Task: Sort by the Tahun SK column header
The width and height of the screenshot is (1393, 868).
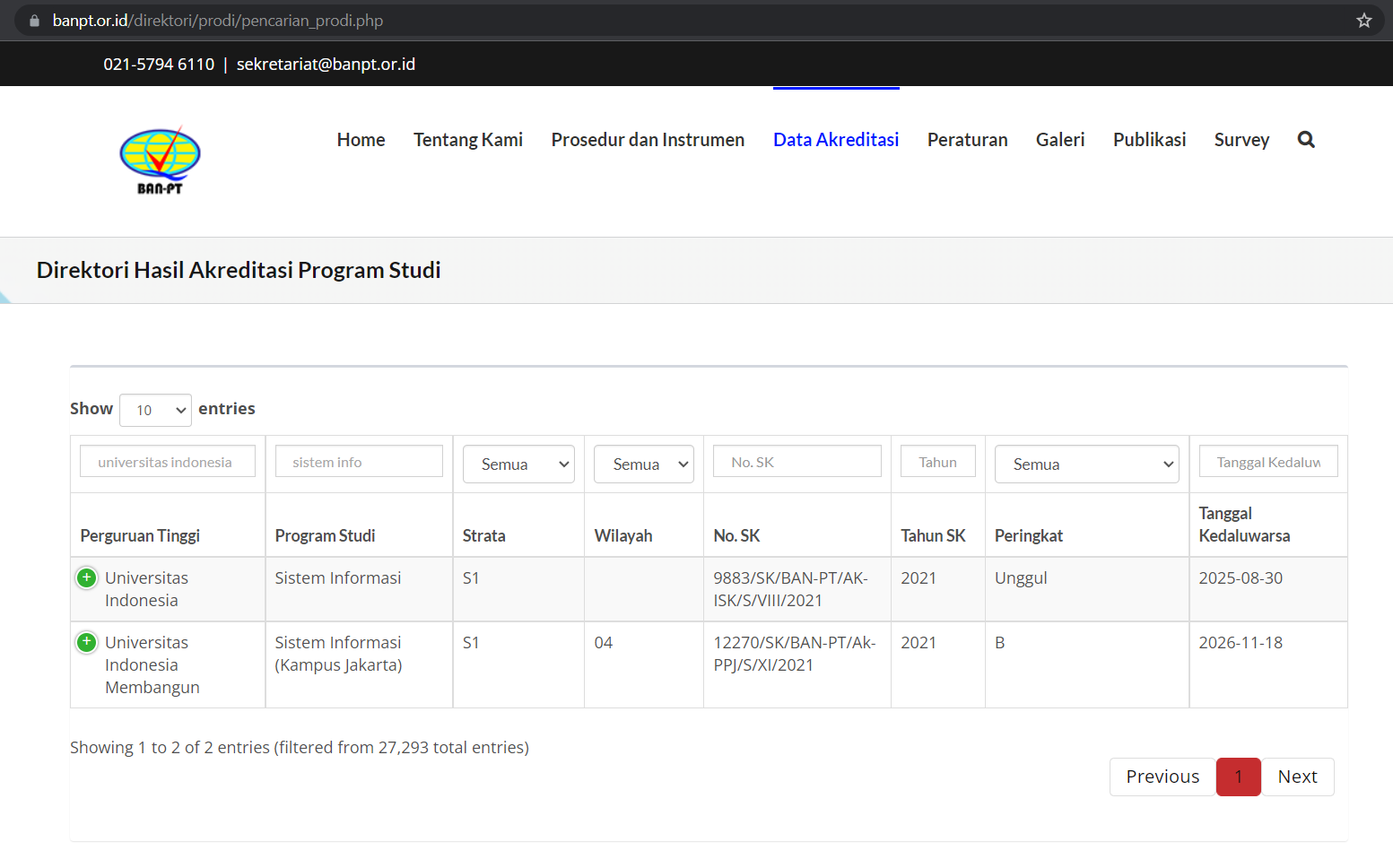Action: [933, 535]
